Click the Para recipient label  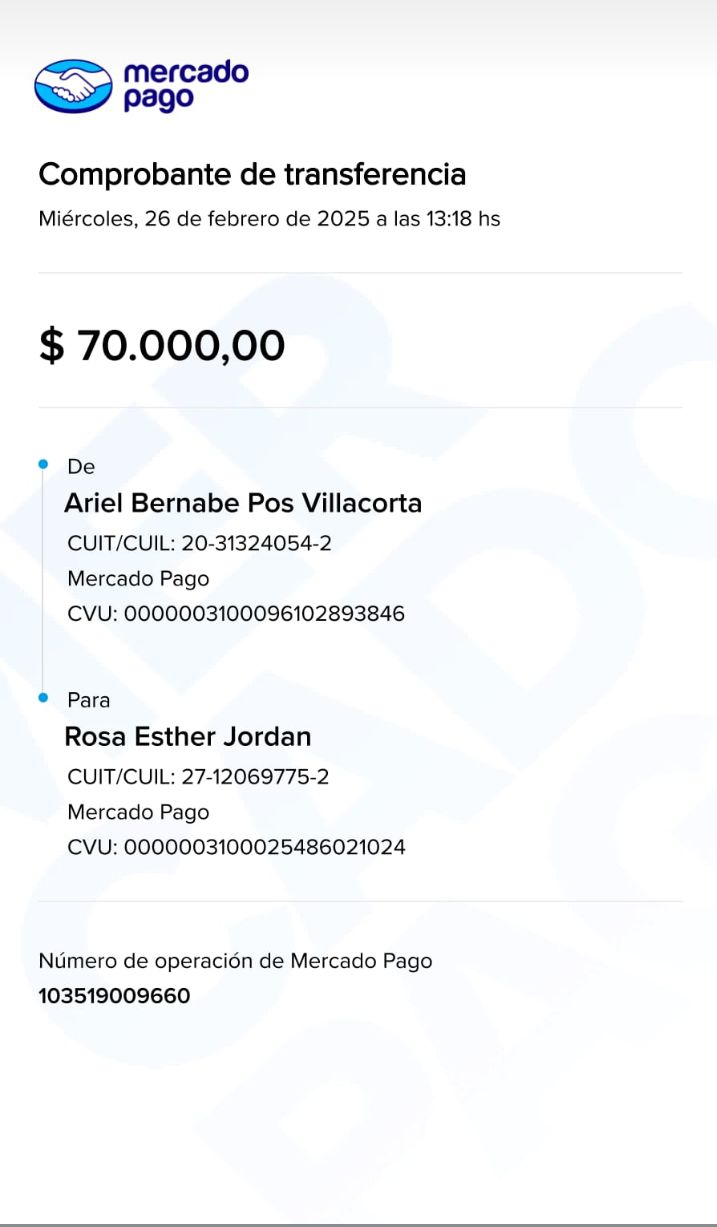(x=88, y=700)
